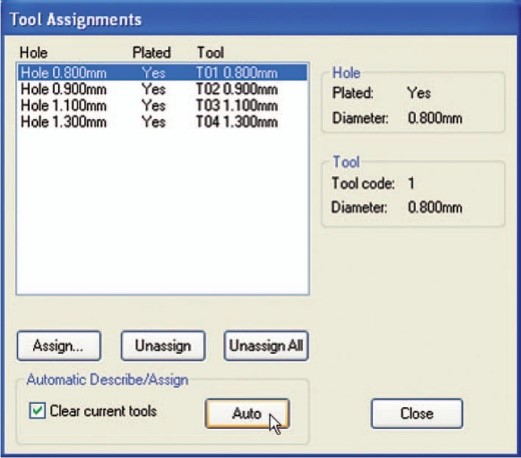Select the Hole 0.800mm row

point(162,73)
